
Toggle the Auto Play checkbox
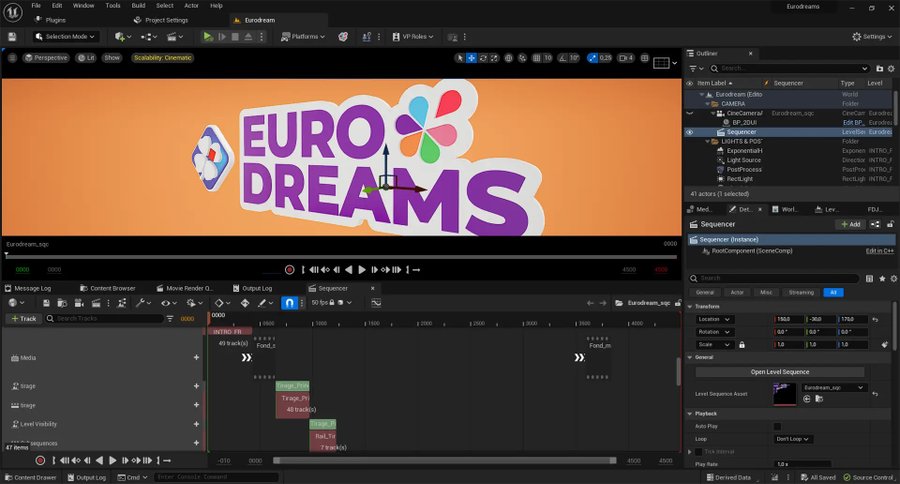tap(778, 426)
